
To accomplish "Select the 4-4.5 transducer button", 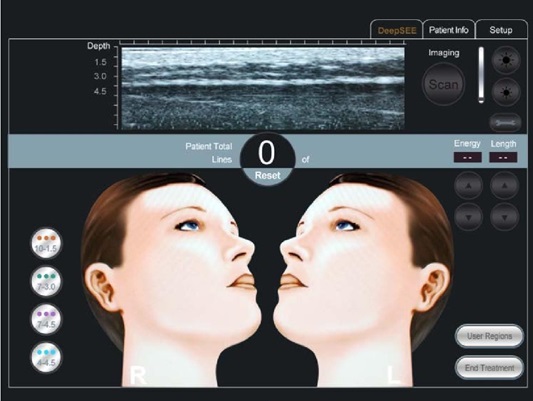I will point(46,358).
